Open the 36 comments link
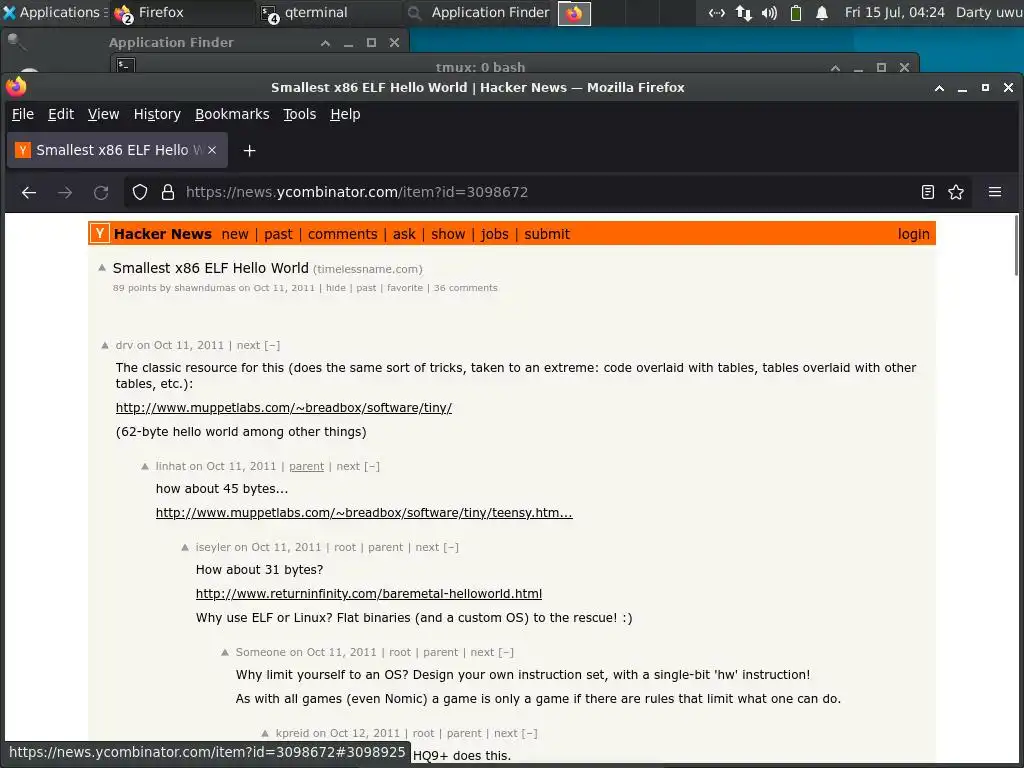Viewport: 1024px width, 768px height. [466, 288]
